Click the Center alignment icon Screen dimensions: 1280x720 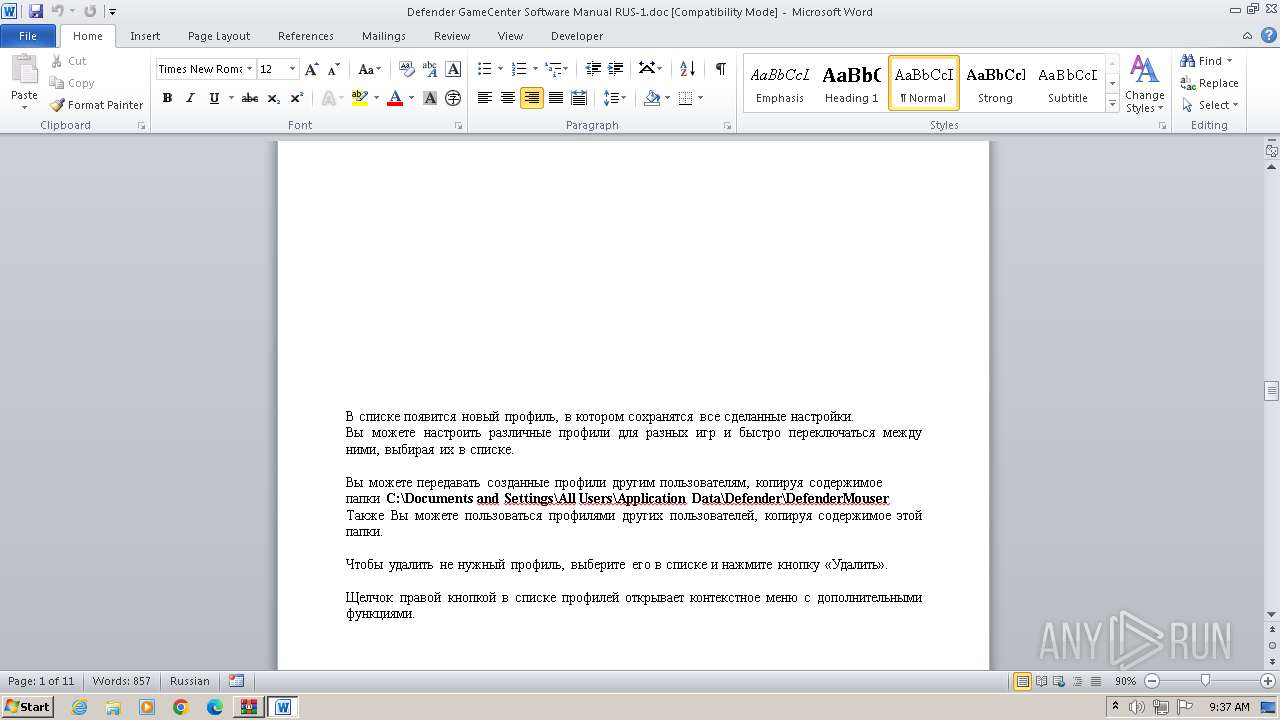508,98
